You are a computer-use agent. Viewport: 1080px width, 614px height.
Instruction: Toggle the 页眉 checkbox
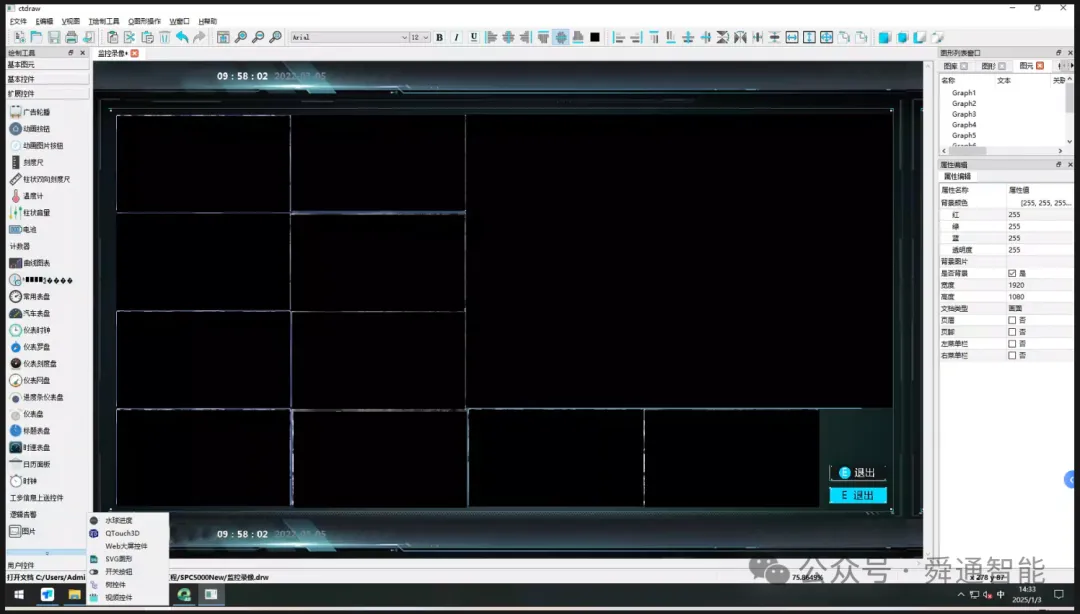[1012, 320]
